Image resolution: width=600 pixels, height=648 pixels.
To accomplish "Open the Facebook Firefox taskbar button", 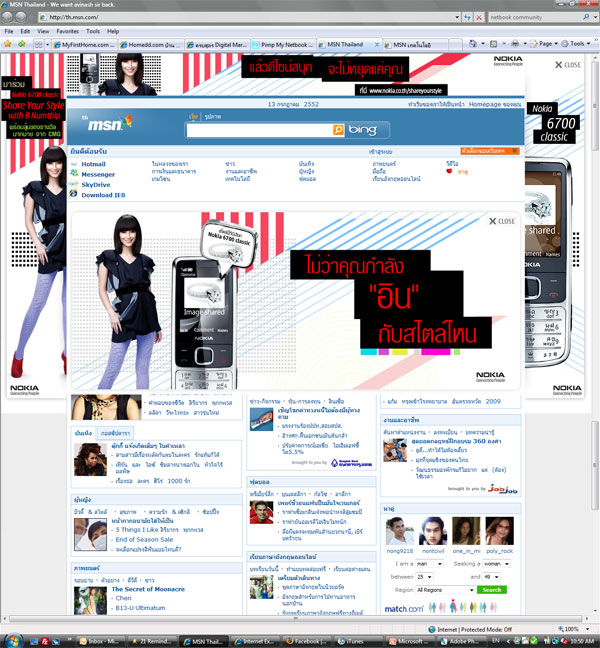I will point(306,641).
